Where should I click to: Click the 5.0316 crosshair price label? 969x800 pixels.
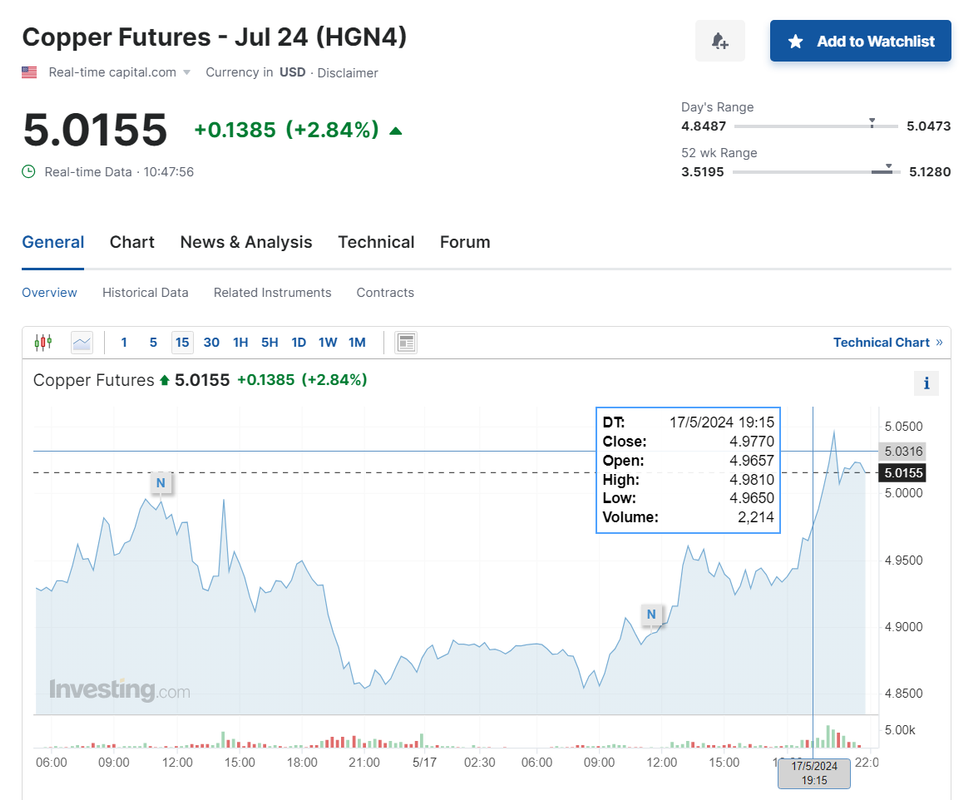pyautogui.click(x=902, y=451)
